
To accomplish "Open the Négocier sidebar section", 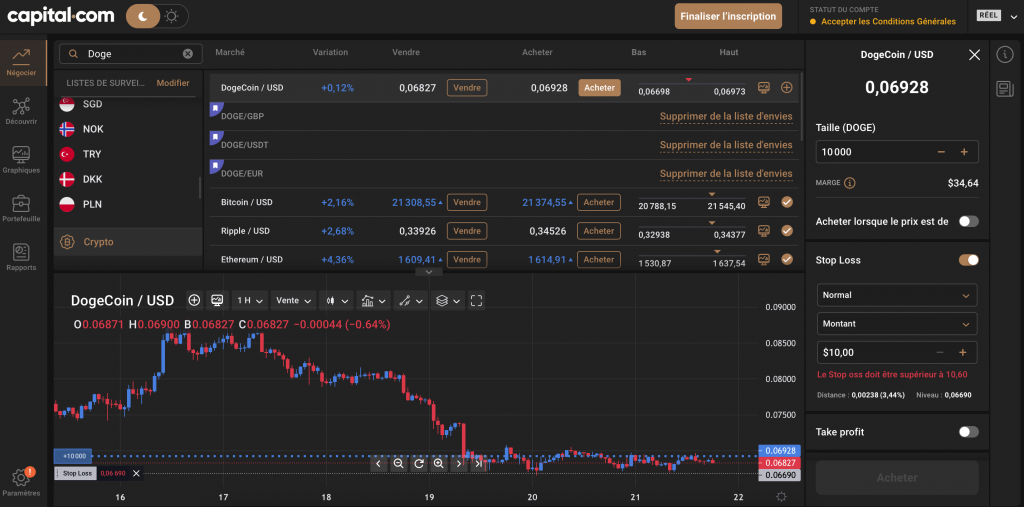I will [22, 63].
